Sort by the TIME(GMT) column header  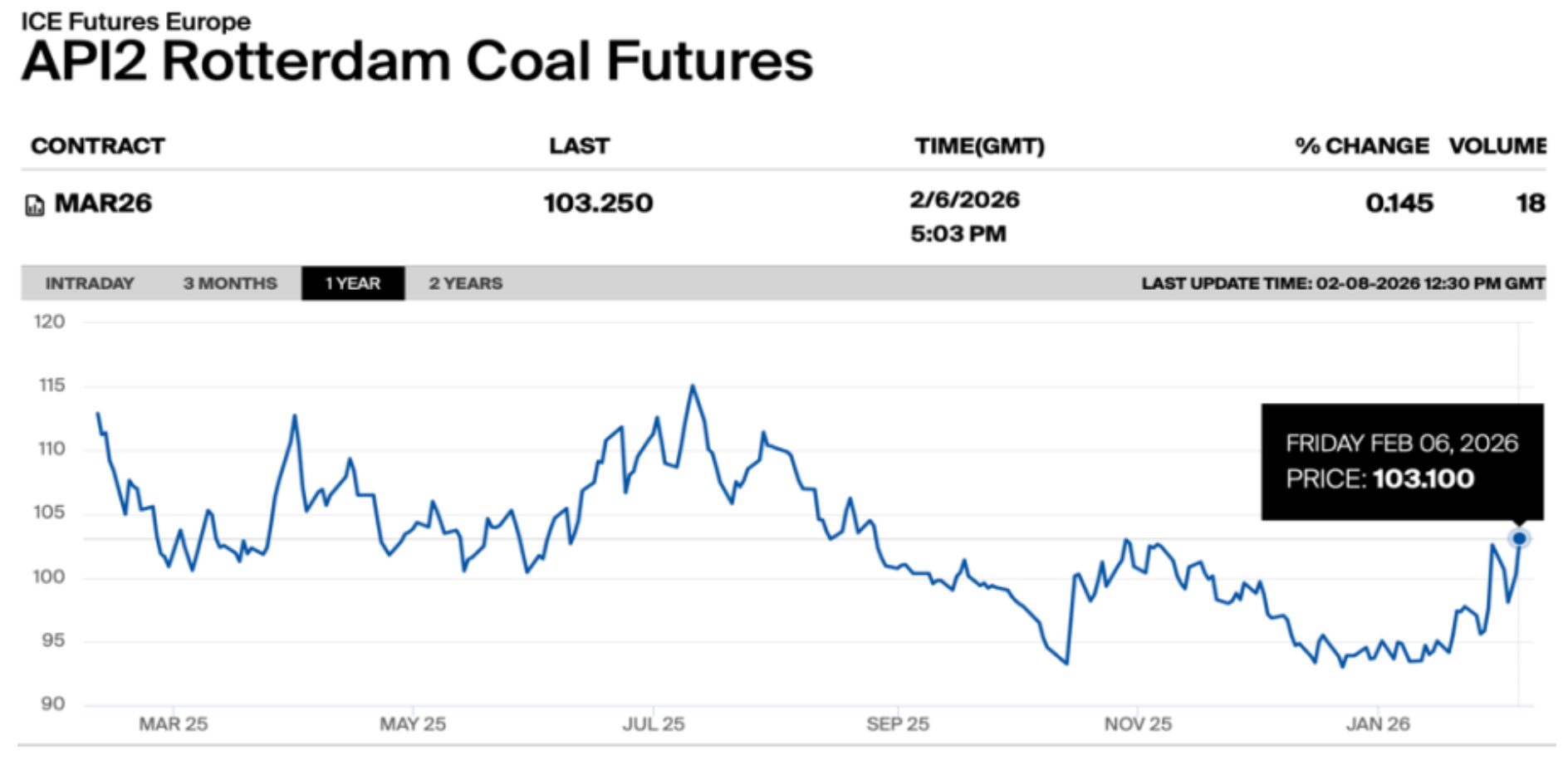point(978,146)
